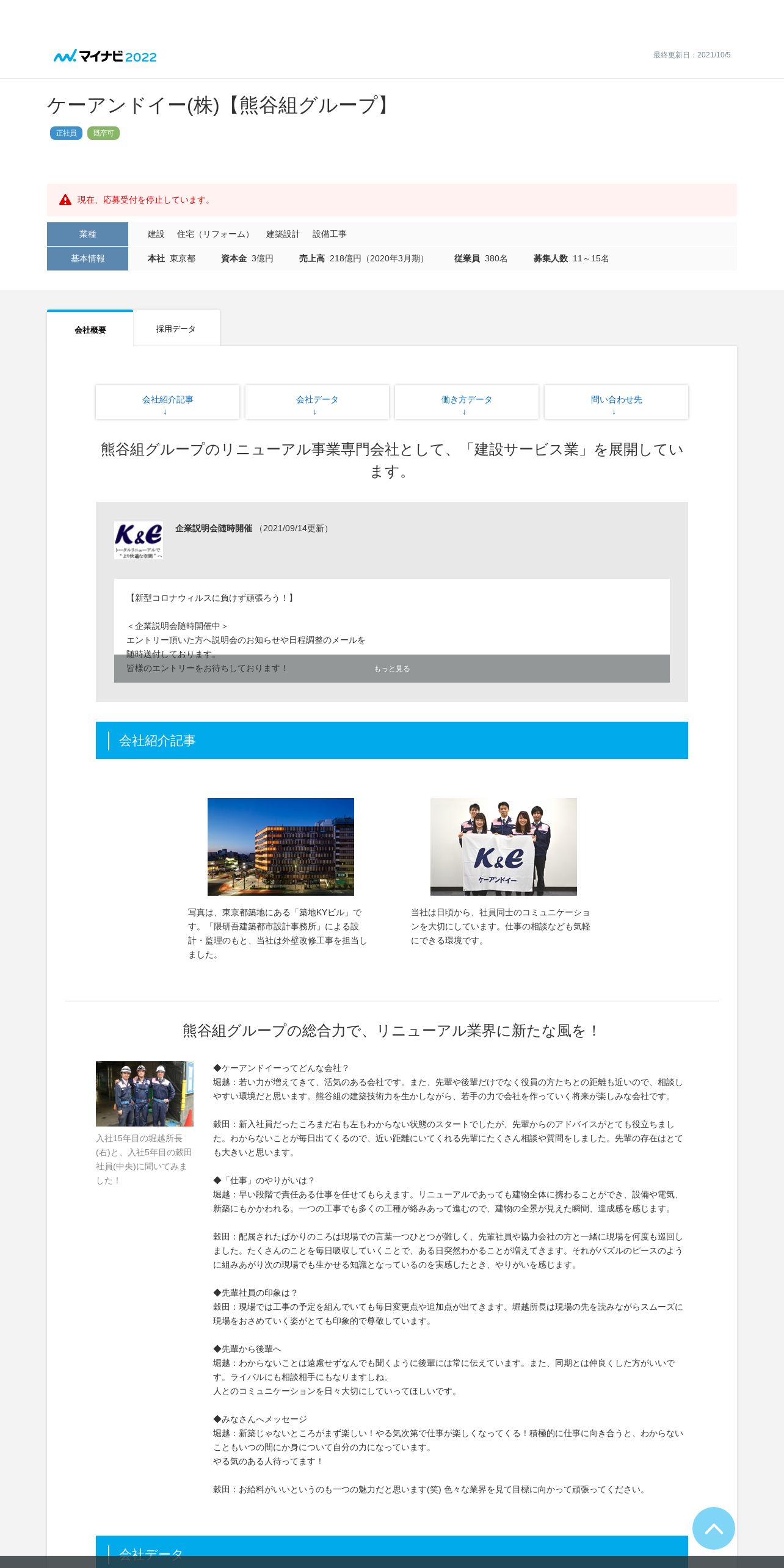Jump to 会社データ section

click(317, 402)
